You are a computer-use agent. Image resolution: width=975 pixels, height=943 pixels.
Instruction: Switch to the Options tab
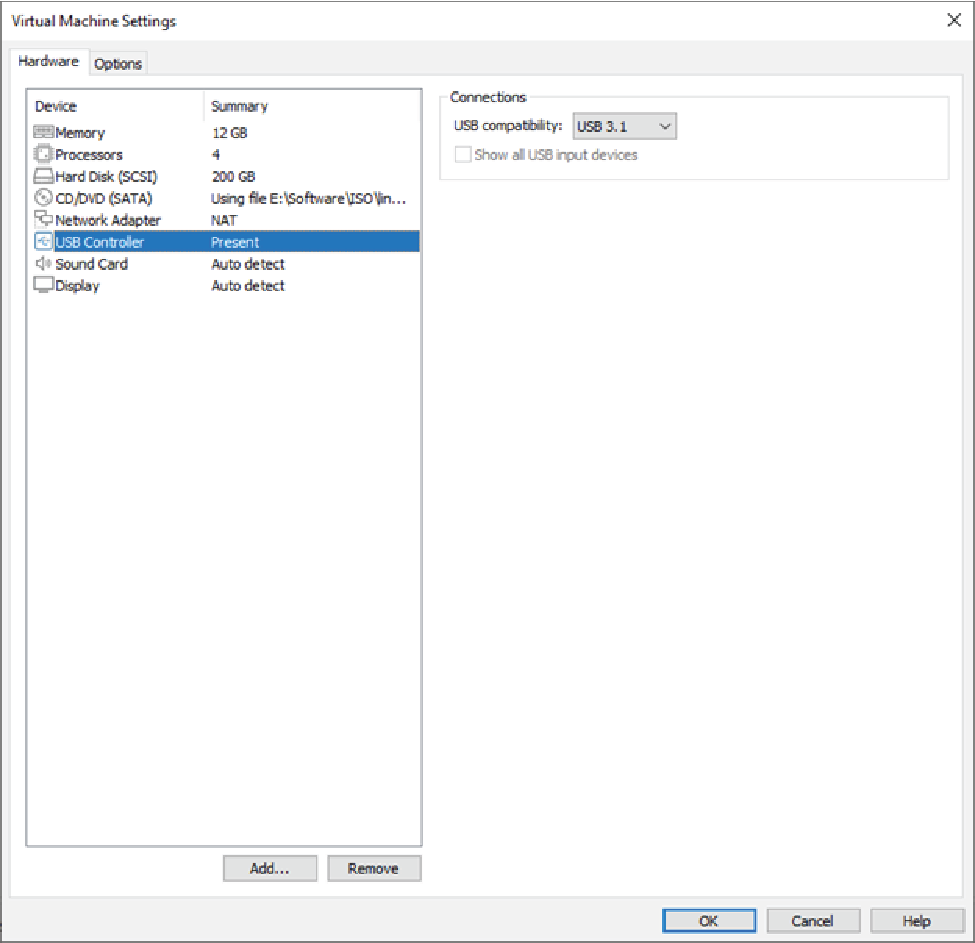tap(118, 64)
